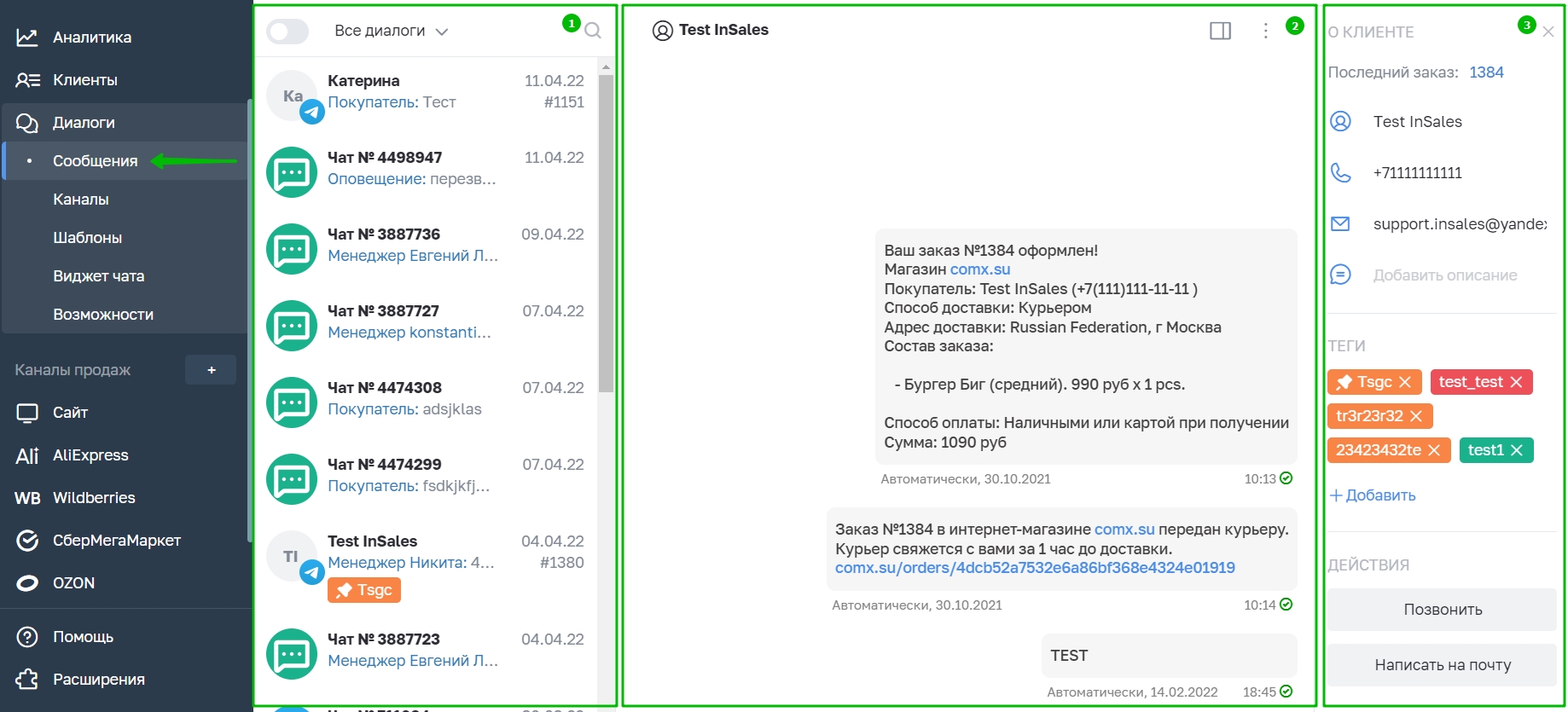Add a sales channel with plus button

(x=211, y=370)
